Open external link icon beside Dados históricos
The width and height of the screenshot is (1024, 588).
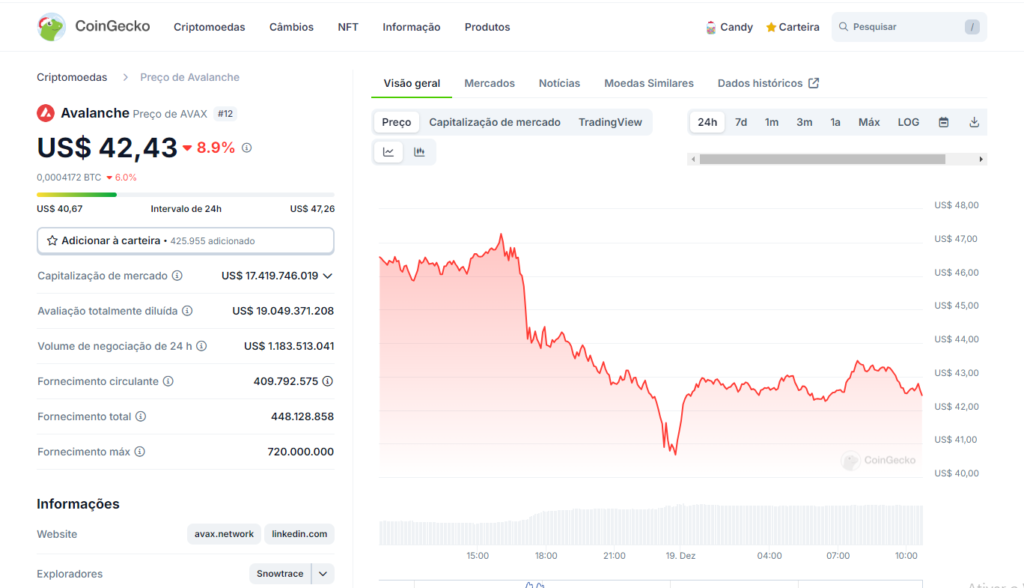click(814, 83)
